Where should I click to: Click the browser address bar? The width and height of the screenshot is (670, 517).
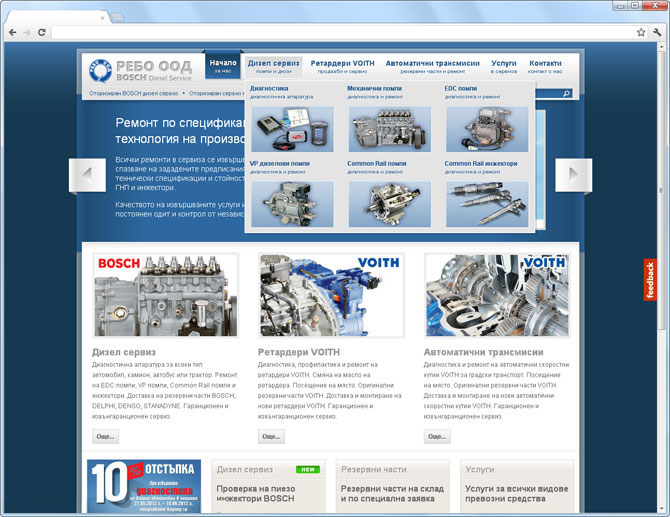click(342, 32)
